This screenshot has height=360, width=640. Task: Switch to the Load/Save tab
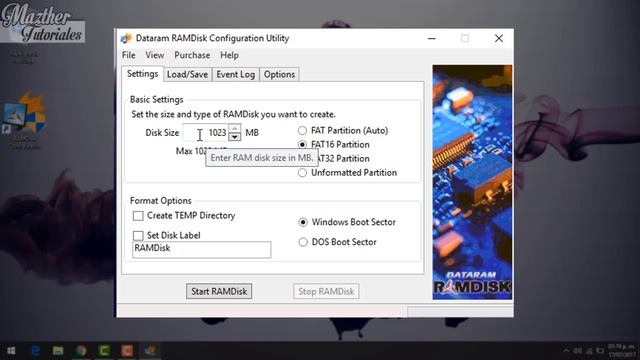(187, 75)
